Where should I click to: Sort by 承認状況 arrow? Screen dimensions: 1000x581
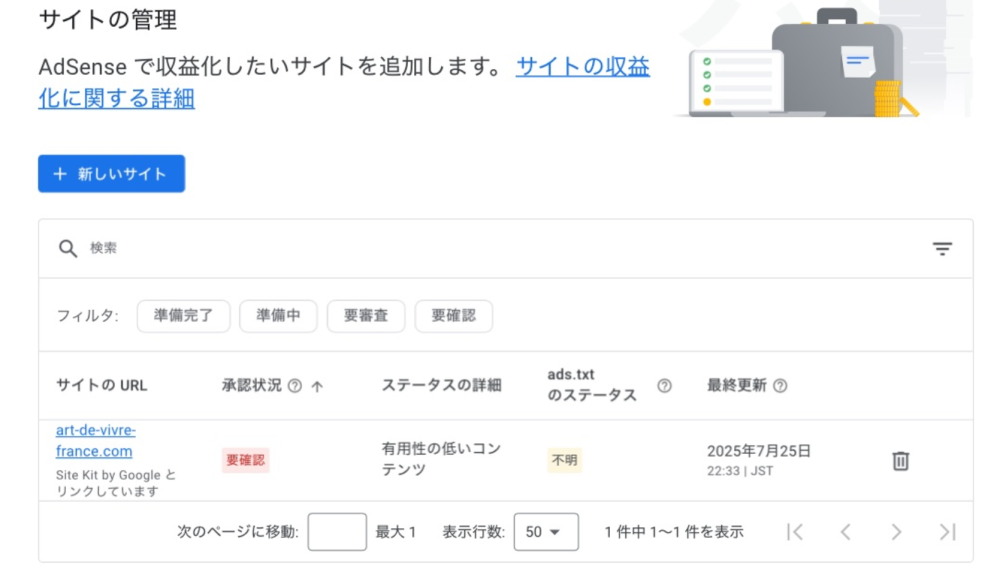317,386
